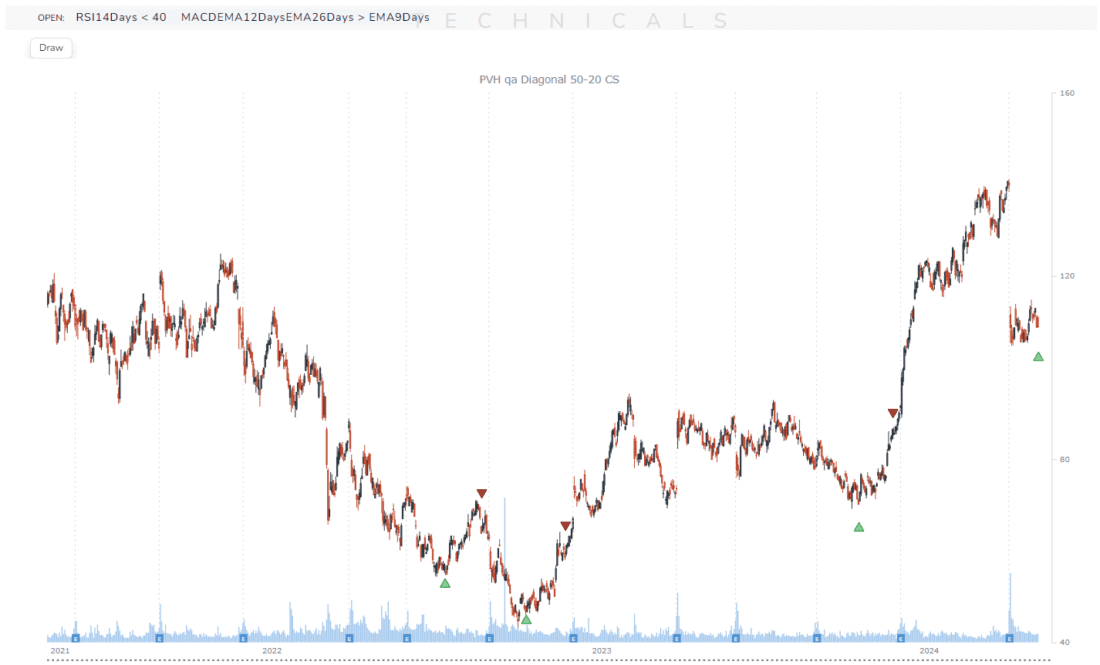Screen dimensions: 1100x665
Task: Click the 120 price label on the right axis
Action: coord(1067,278)
